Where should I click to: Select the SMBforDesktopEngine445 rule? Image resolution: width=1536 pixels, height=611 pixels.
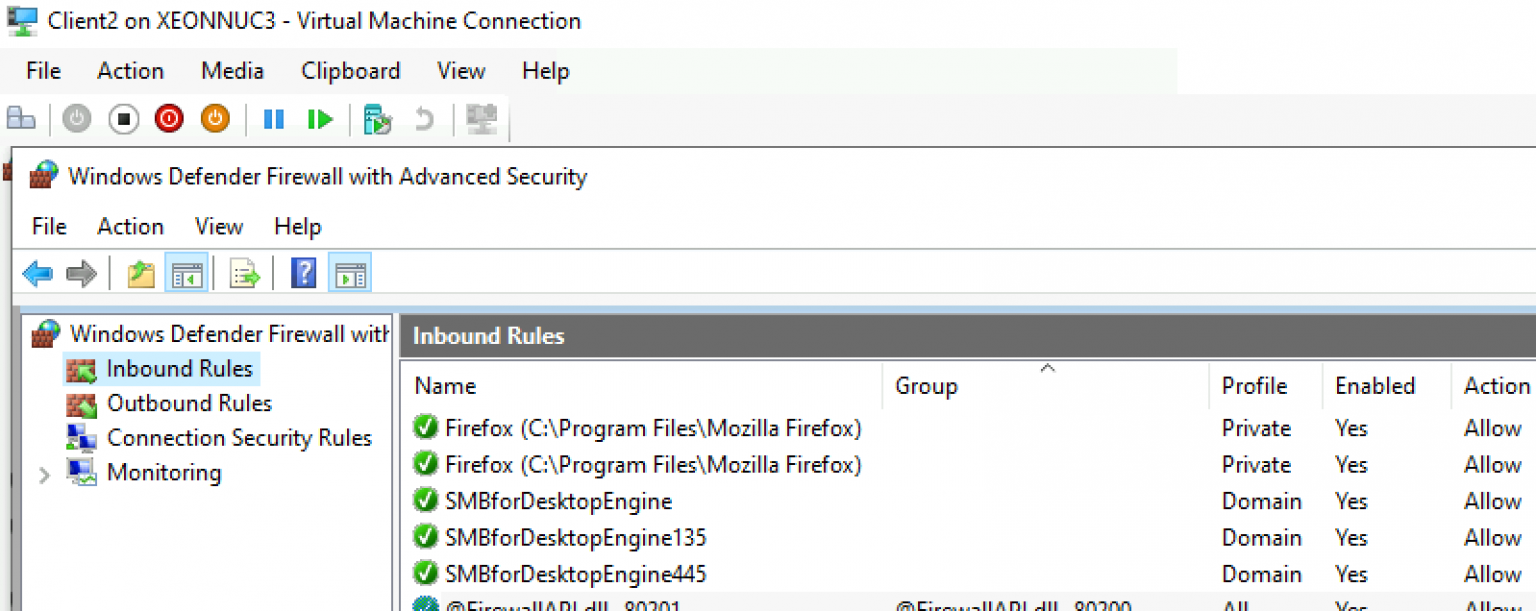[577, 573]
